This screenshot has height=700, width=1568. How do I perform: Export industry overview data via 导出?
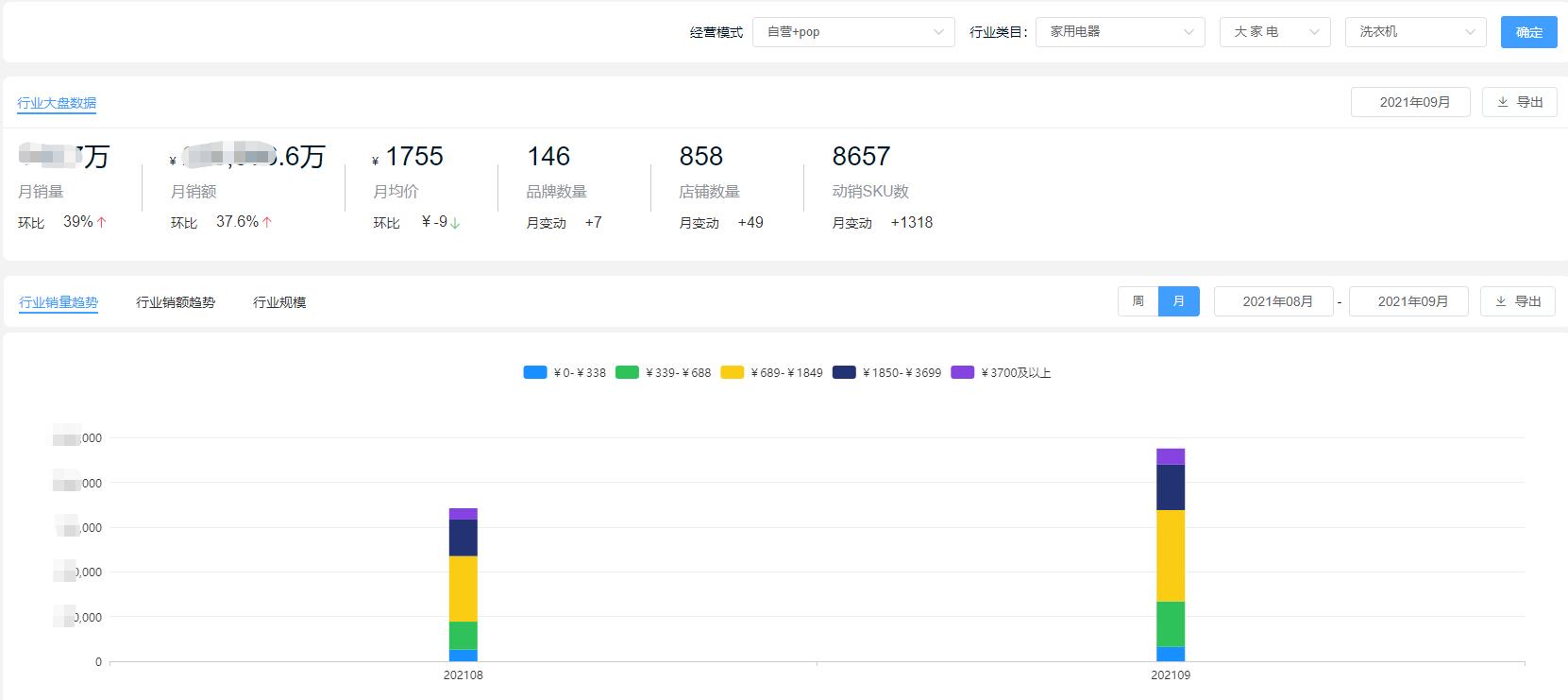[1519, 102]
